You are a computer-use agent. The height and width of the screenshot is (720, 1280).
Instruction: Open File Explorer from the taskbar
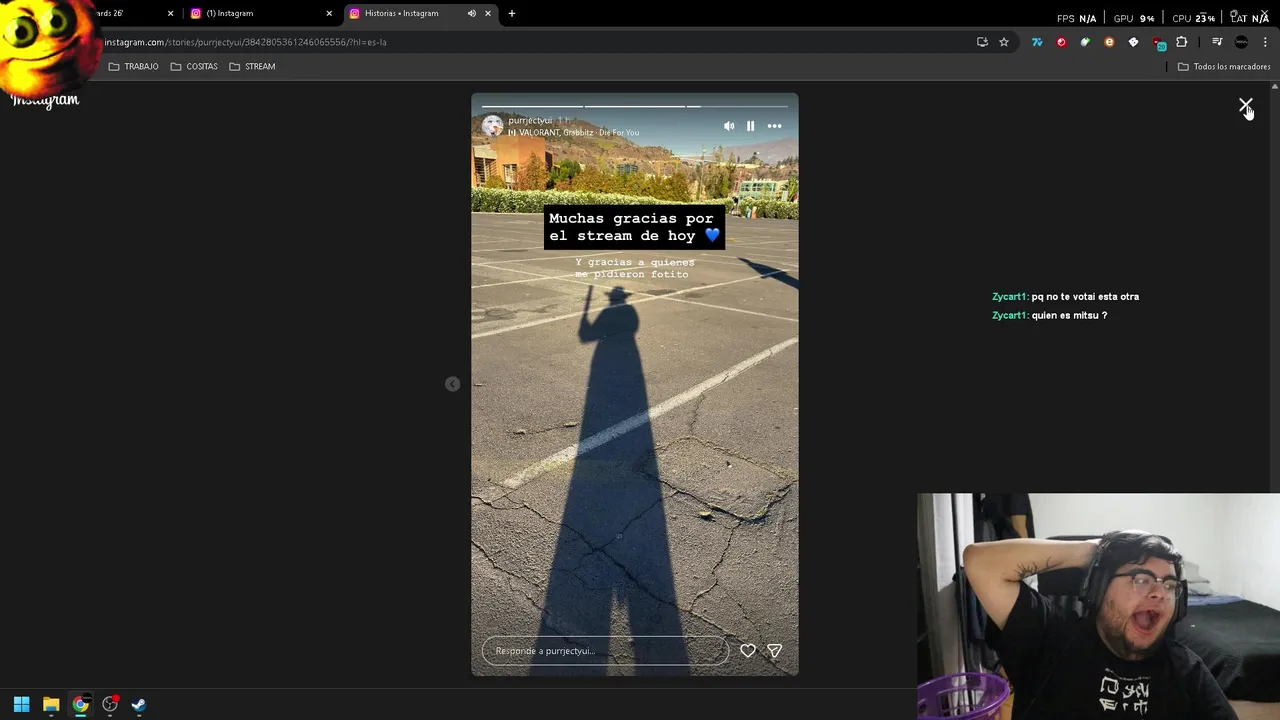coord(51,704)
